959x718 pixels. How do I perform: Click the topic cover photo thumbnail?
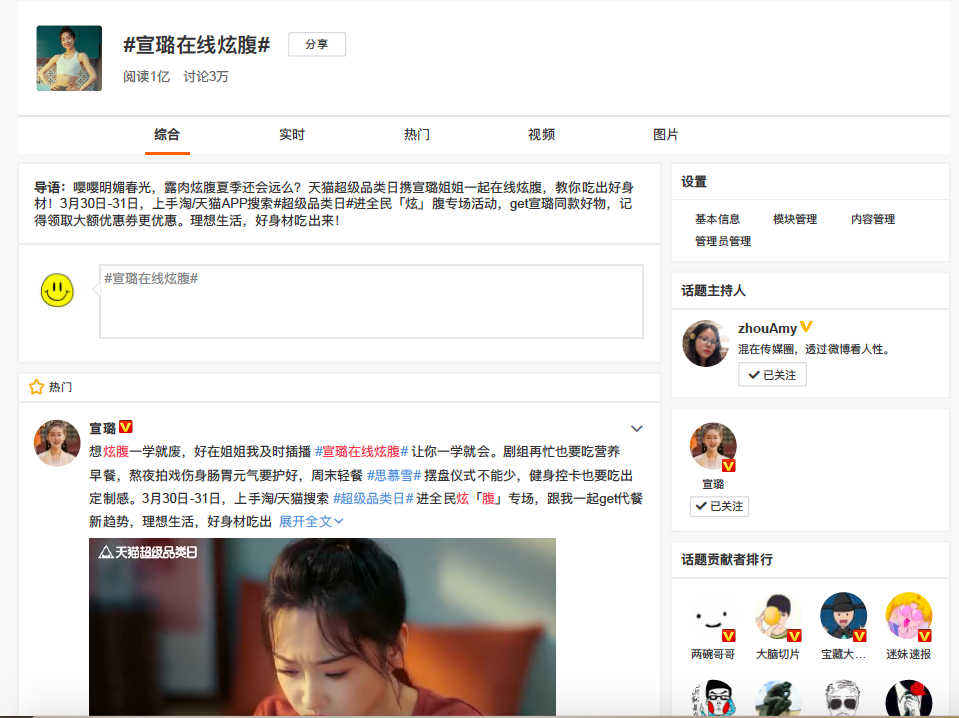(x=69, y=58)
